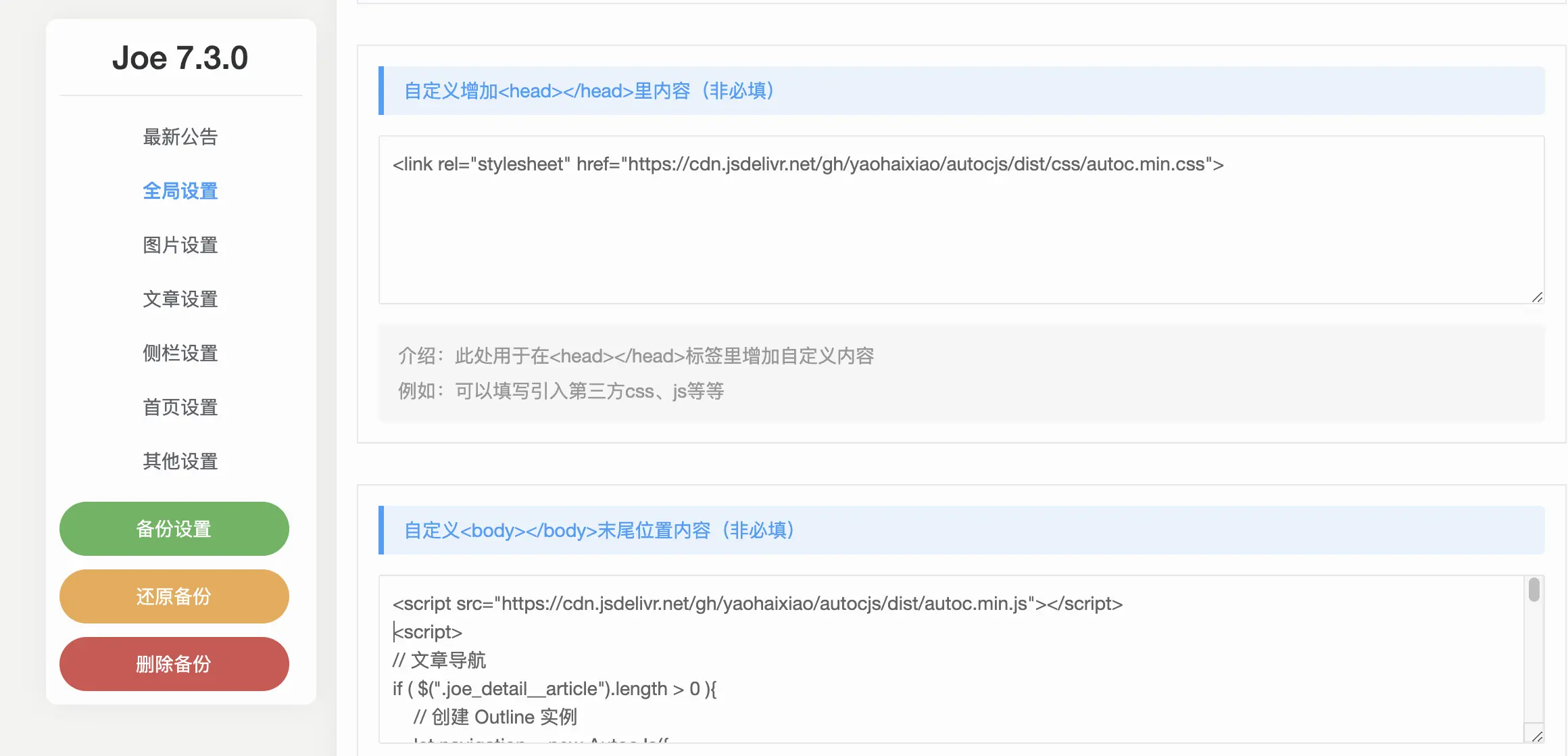Click the body textarea scrollbar thumb
This screenshot has height=756, width=1568.
1534,590
